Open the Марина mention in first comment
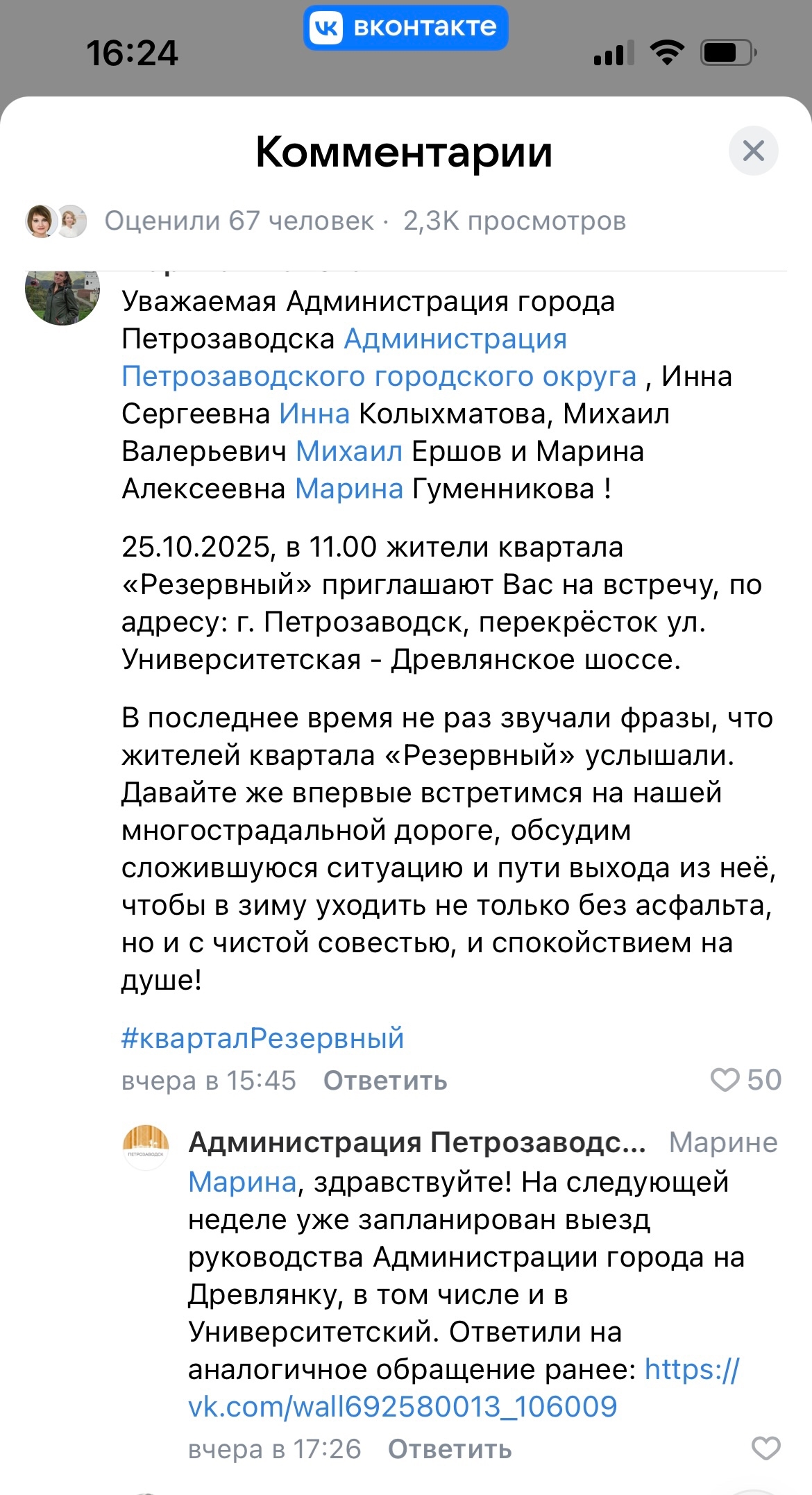 (349, 489)
